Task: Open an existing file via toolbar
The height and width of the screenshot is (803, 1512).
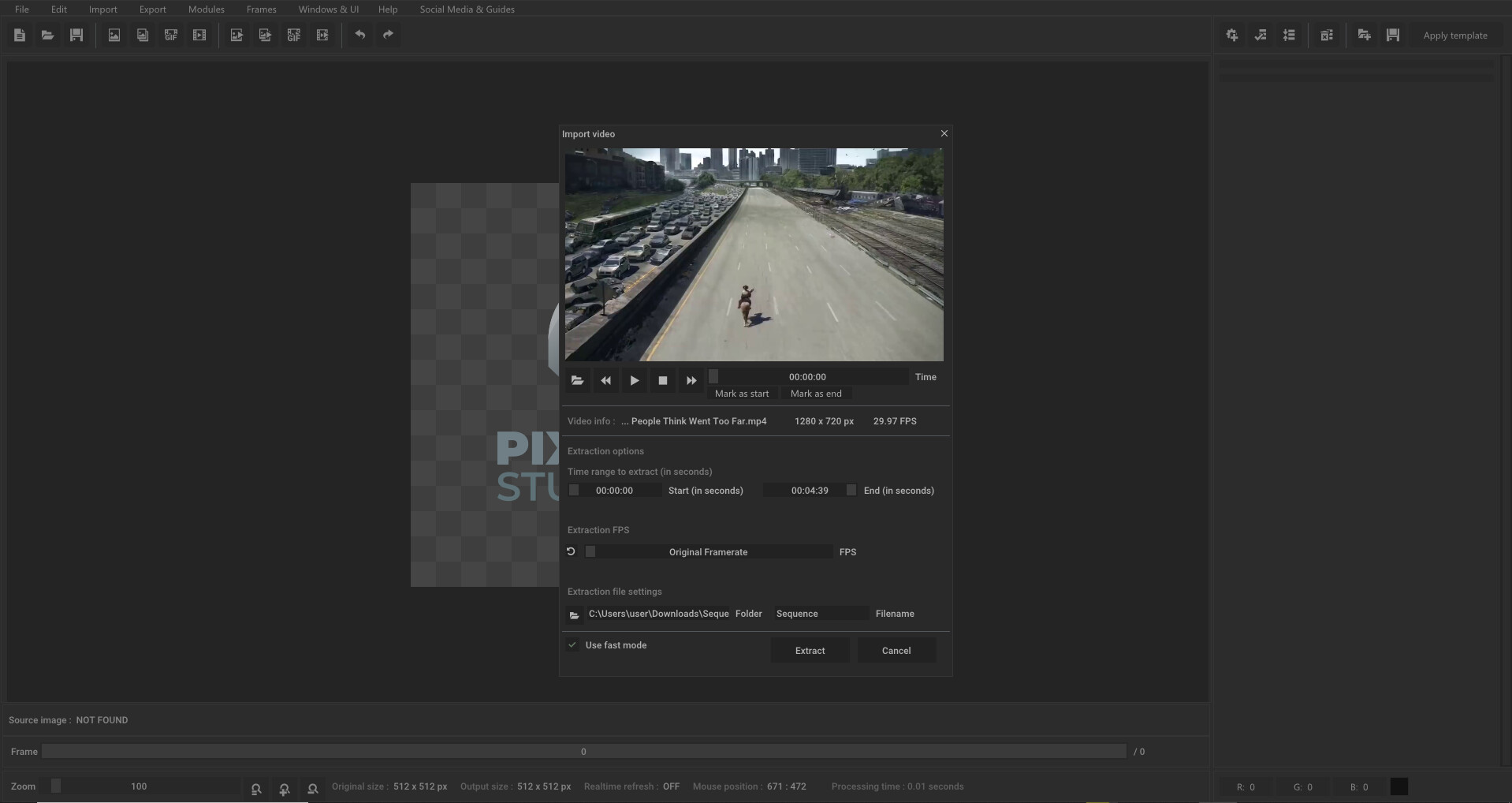Action: click(x=47, y=35)
